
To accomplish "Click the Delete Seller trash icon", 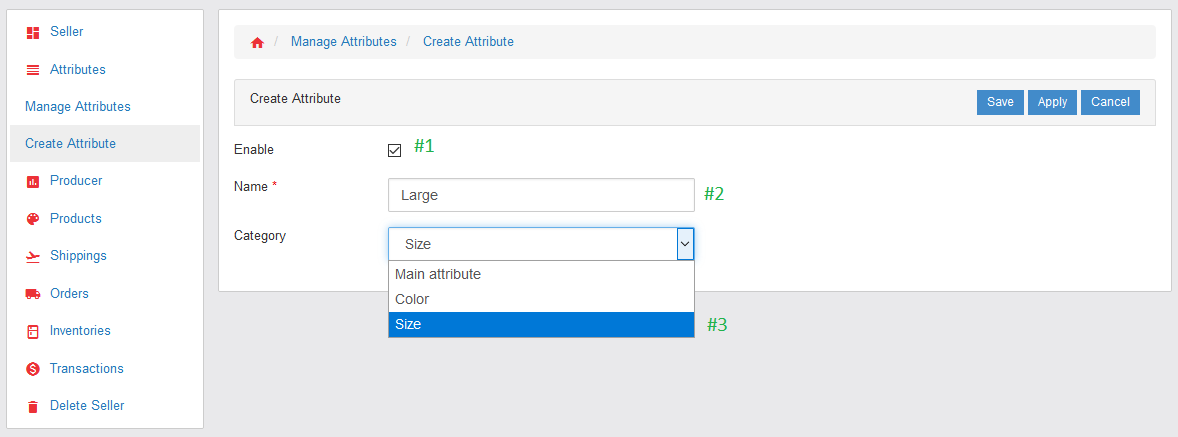I will [x=32, y=406].
